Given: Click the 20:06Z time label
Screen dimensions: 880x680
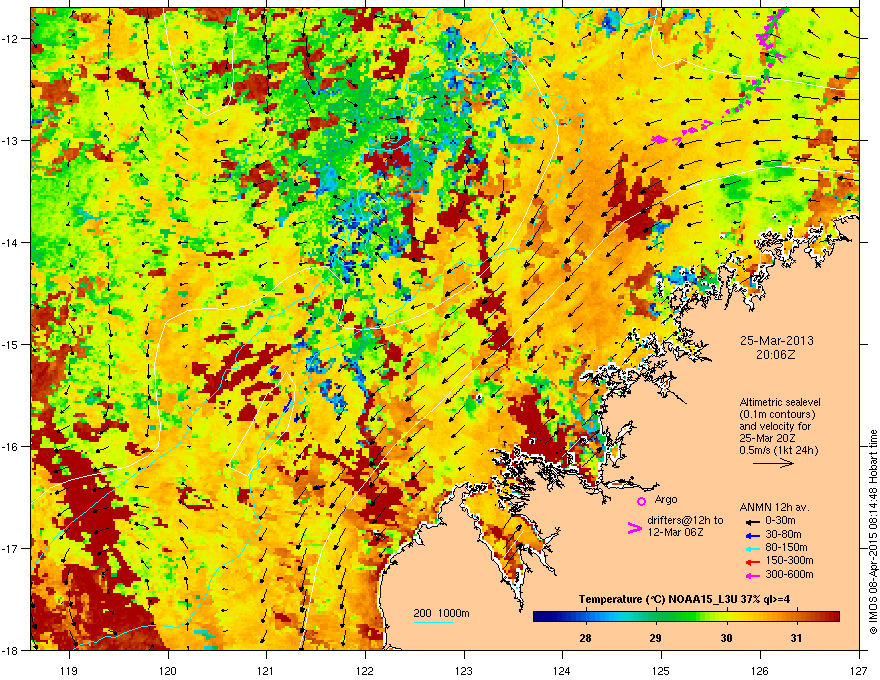Looking at the screenshot, I should [x=776, y=355].
